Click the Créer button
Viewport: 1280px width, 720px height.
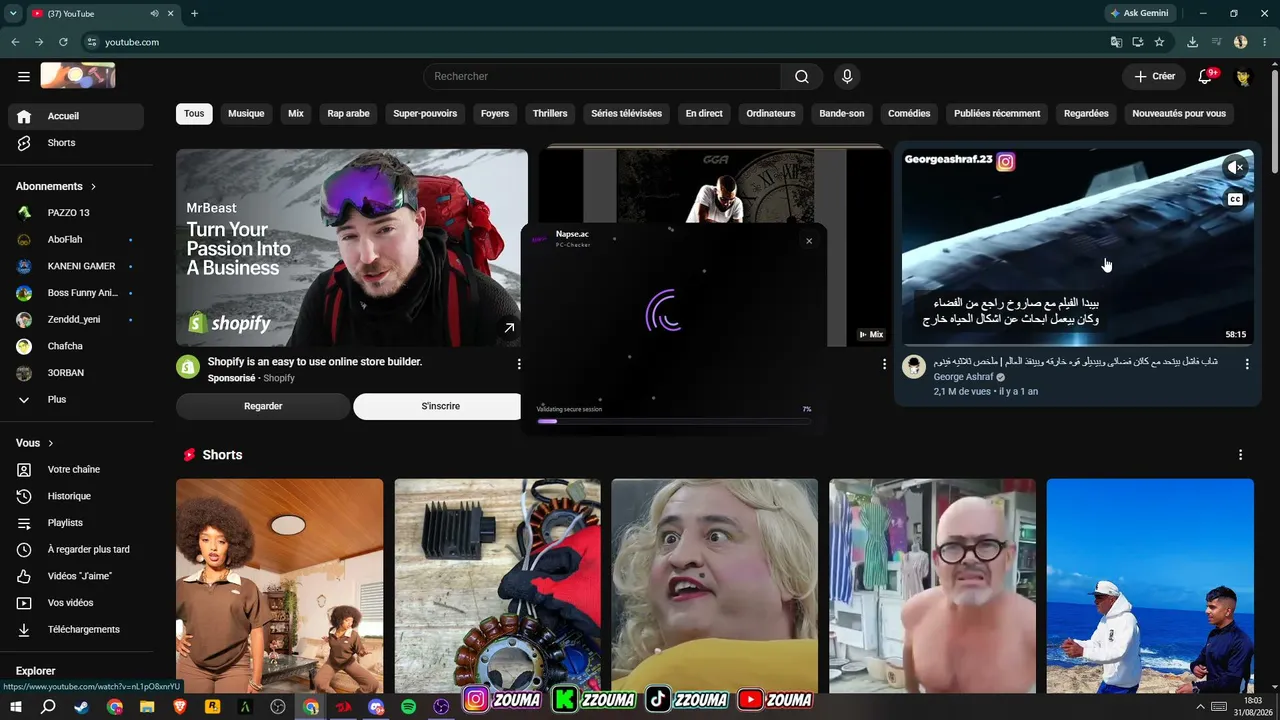(x=1154, y=76)
